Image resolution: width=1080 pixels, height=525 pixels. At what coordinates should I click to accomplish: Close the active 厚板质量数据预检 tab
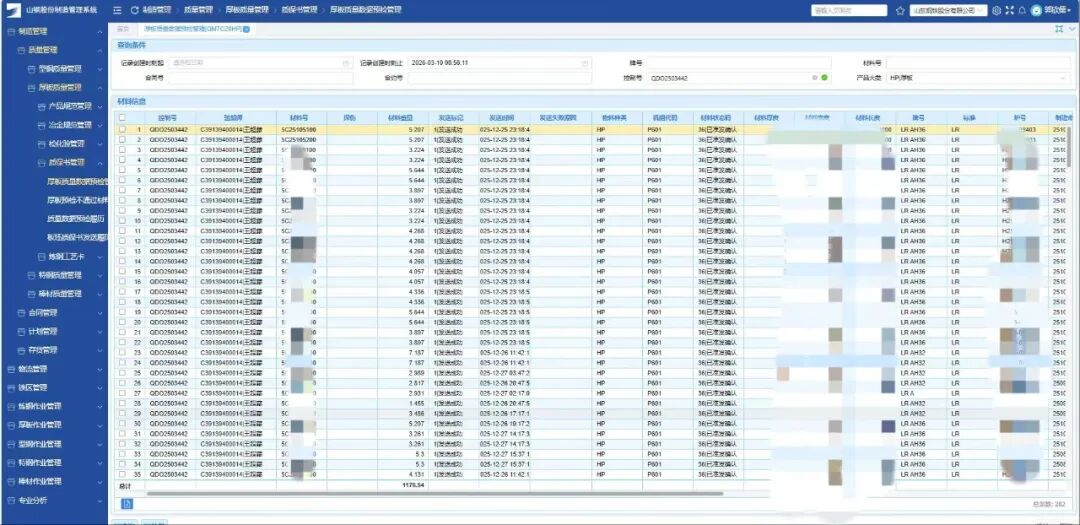[x=247, y=29]
